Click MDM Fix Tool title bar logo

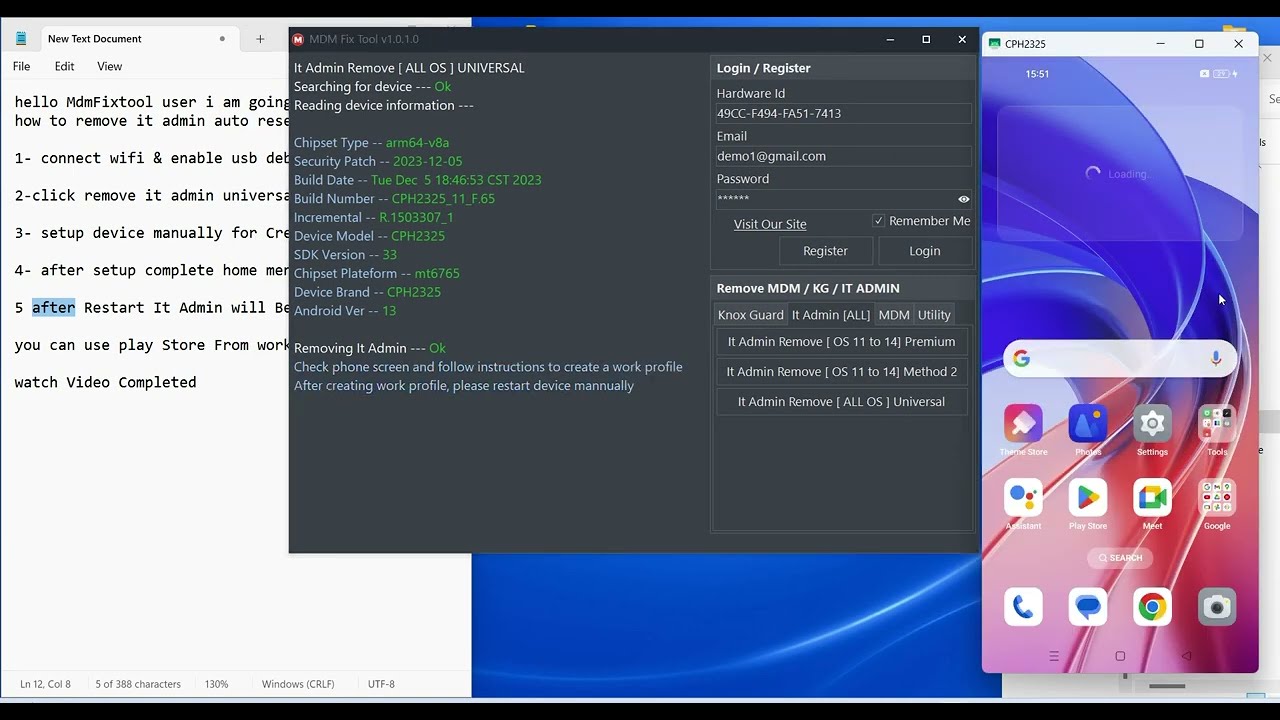[298, 39]
